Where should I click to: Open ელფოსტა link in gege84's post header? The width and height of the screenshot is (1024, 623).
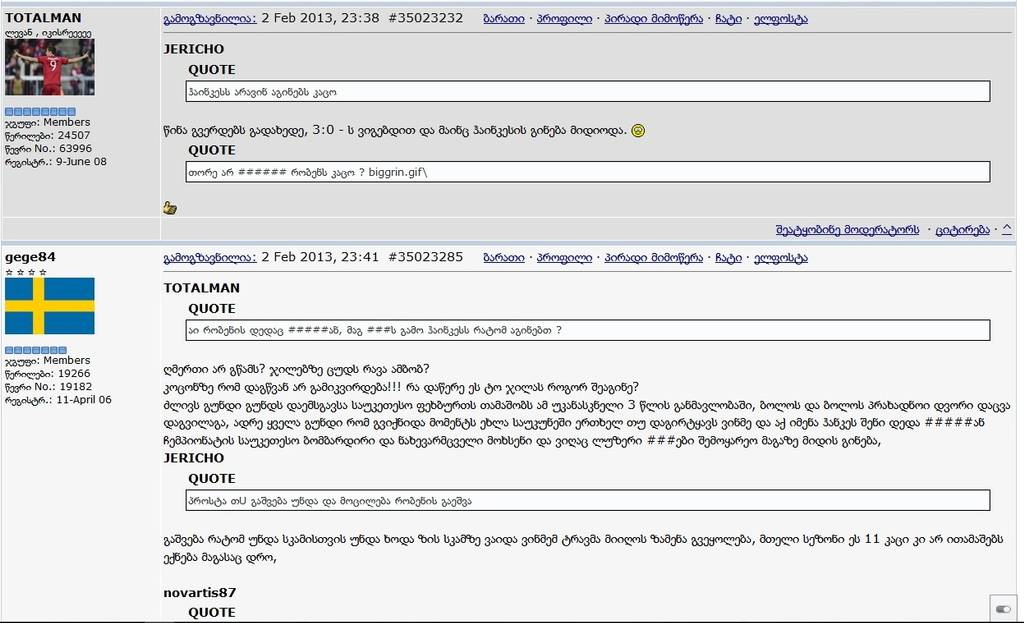[x=780, y=257]
